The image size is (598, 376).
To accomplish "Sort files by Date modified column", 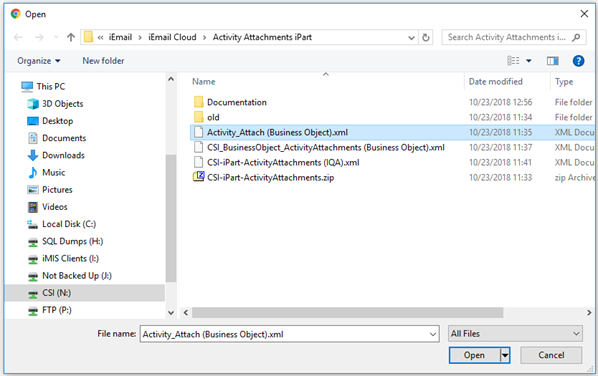I will 495,82.
